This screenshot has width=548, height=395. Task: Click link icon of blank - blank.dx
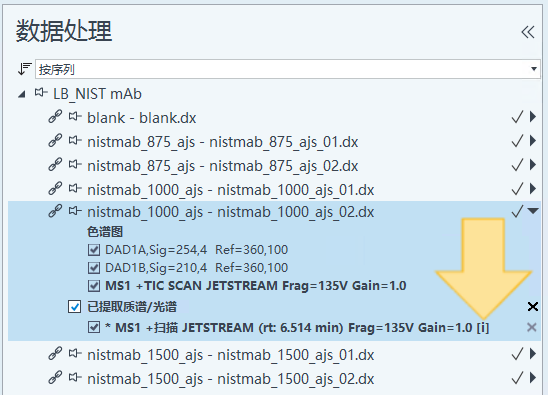[55, 117]
